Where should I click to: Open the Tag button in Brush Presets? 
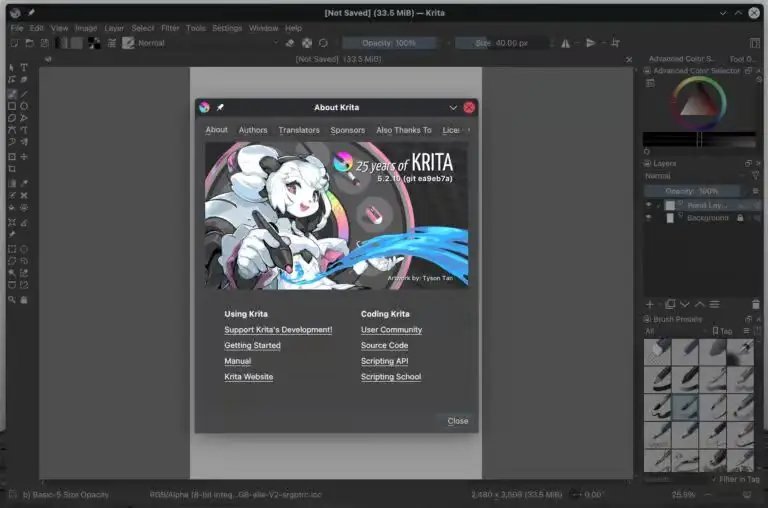(x=722, y=331)
